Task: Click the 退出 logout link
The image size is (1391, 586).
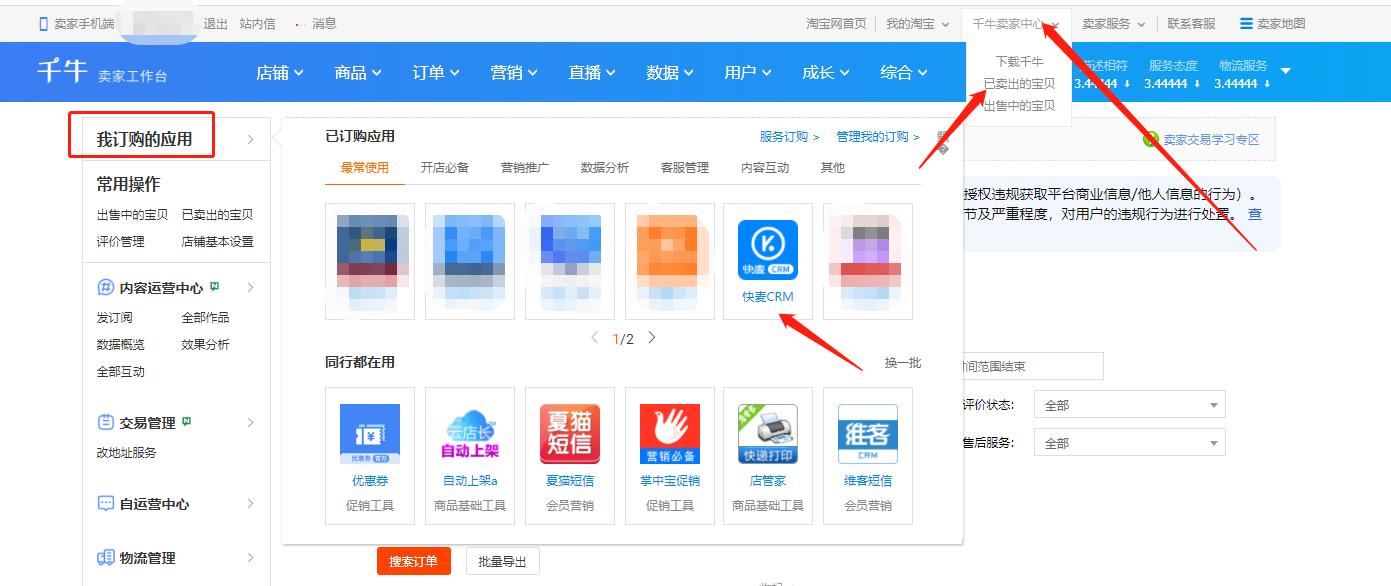Action: click(x=215, y=23)
